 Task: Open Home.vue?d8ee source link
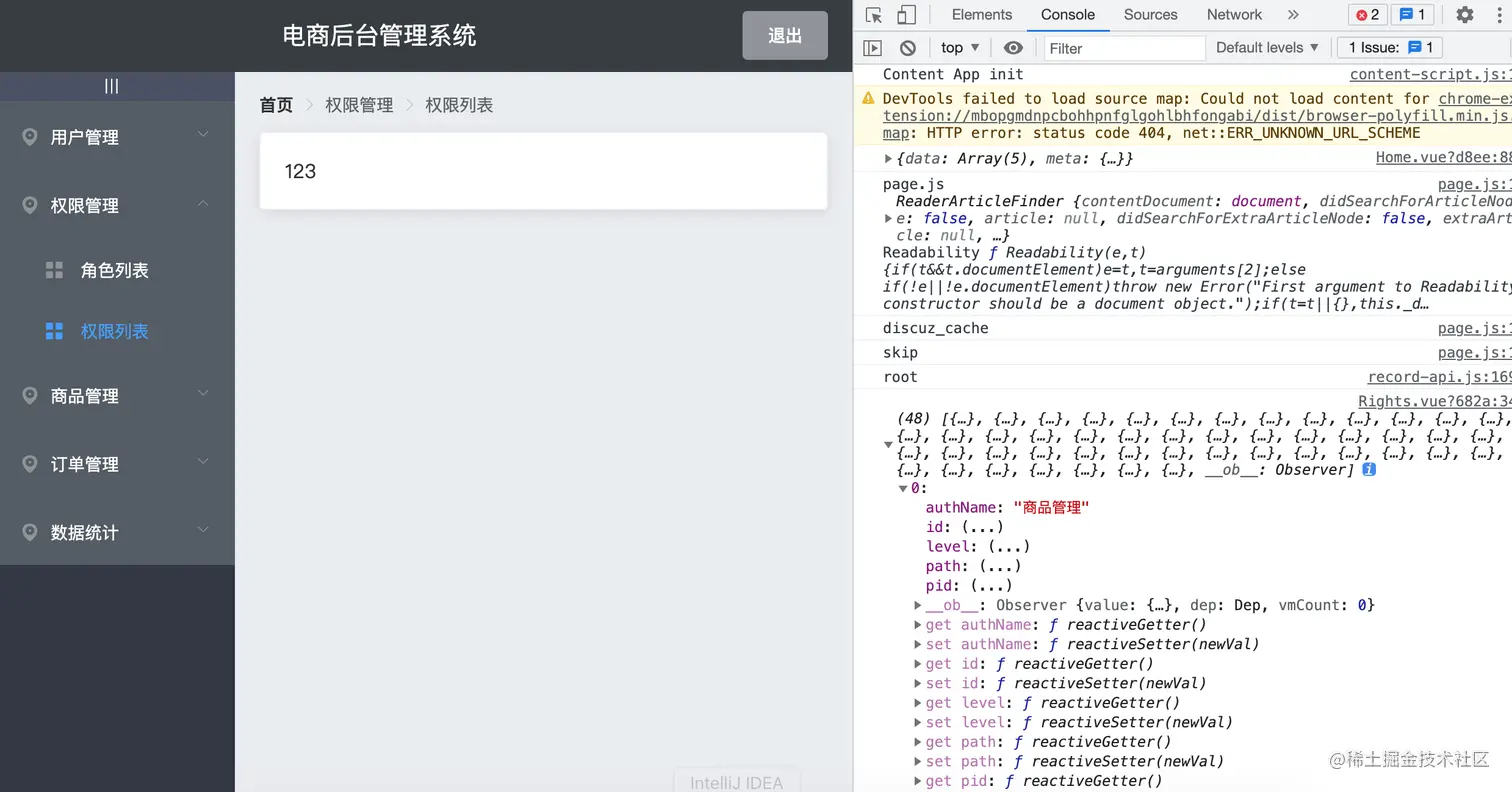tap(1443, 159)
